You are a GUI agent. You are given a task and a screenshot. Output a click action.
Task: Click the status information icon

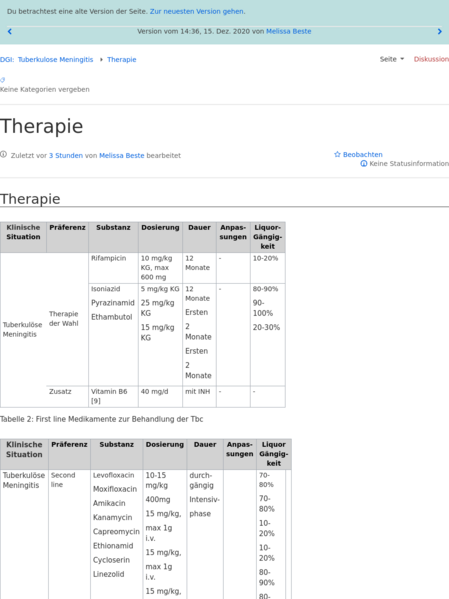364,164
